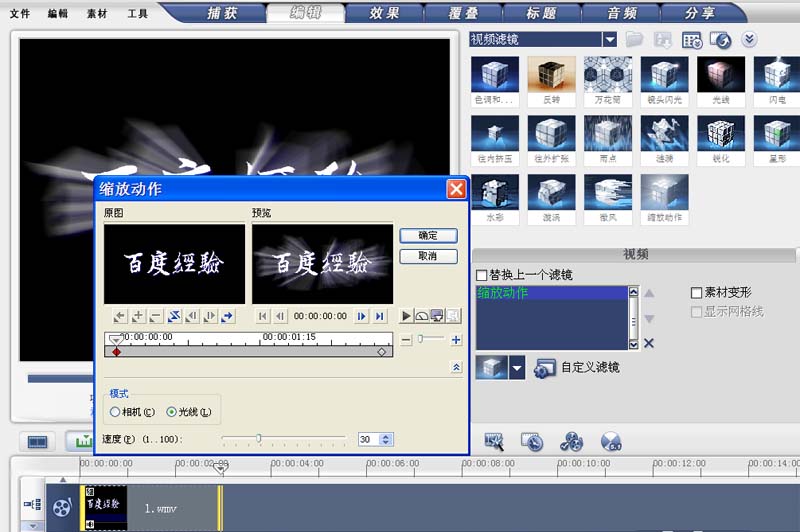Step forward one frame in dialog preview
The width and height of the screenshot is (800, 532).
(x=361, y=316)
